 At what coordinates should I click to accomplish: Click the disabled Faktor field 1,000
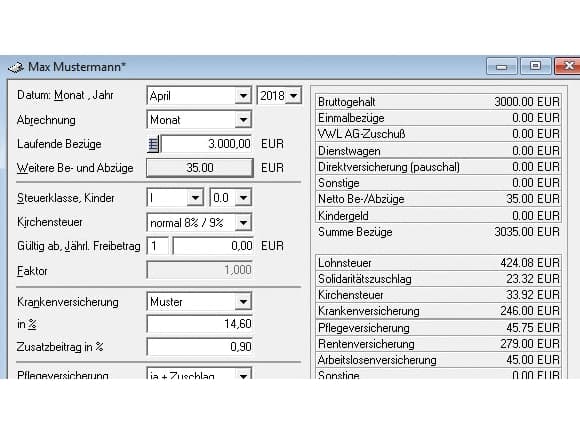tap(200, 270)
